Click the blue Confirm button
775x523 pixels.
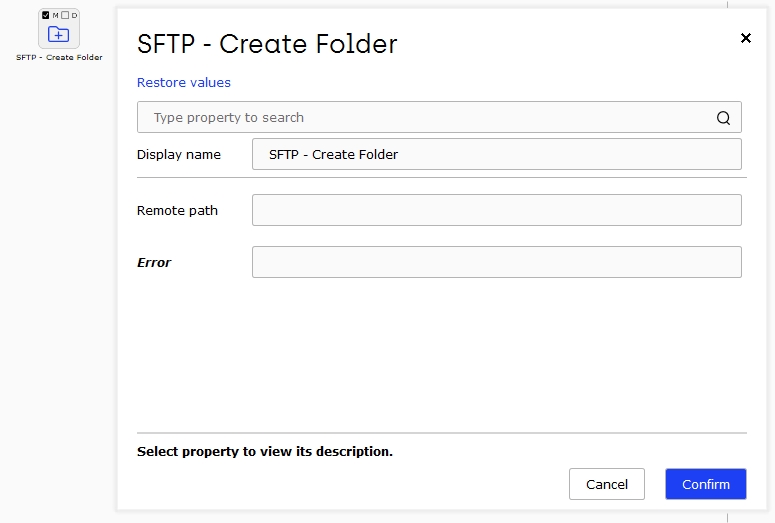pyautogui.click(x=706, y=484)
